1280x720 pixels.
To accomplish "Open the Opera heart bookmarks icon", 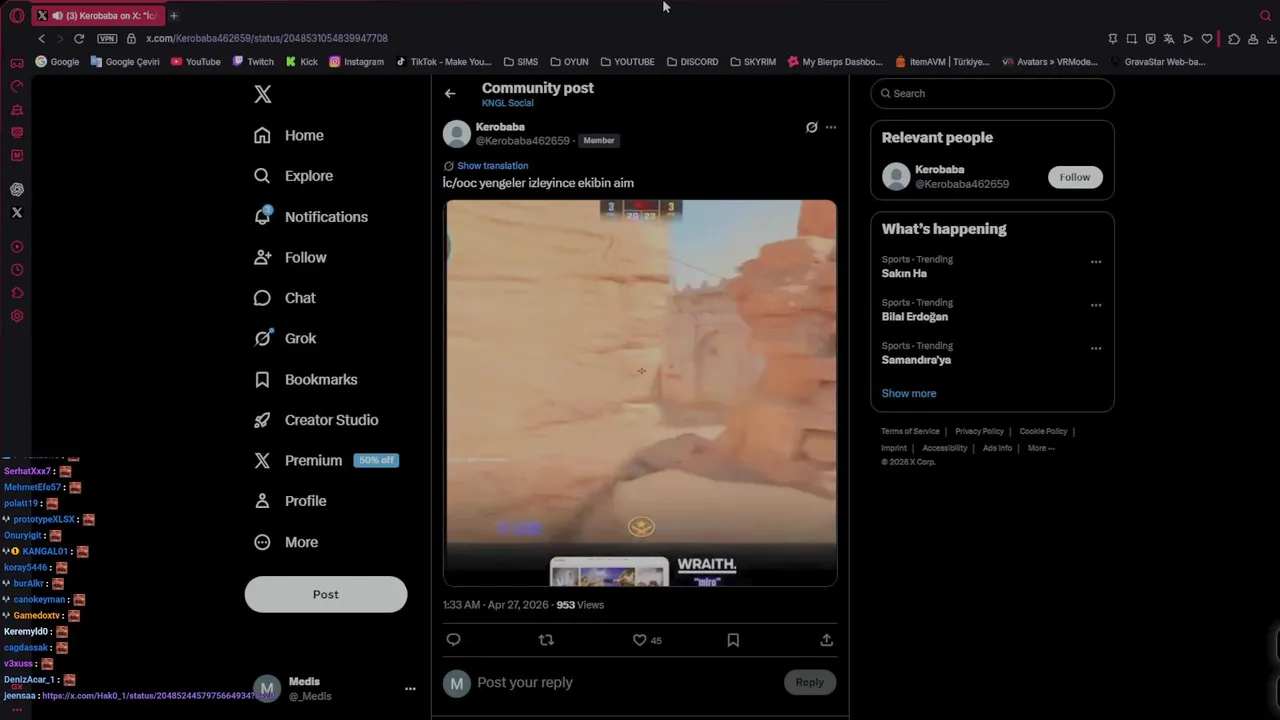I will tap(1207, 39).
